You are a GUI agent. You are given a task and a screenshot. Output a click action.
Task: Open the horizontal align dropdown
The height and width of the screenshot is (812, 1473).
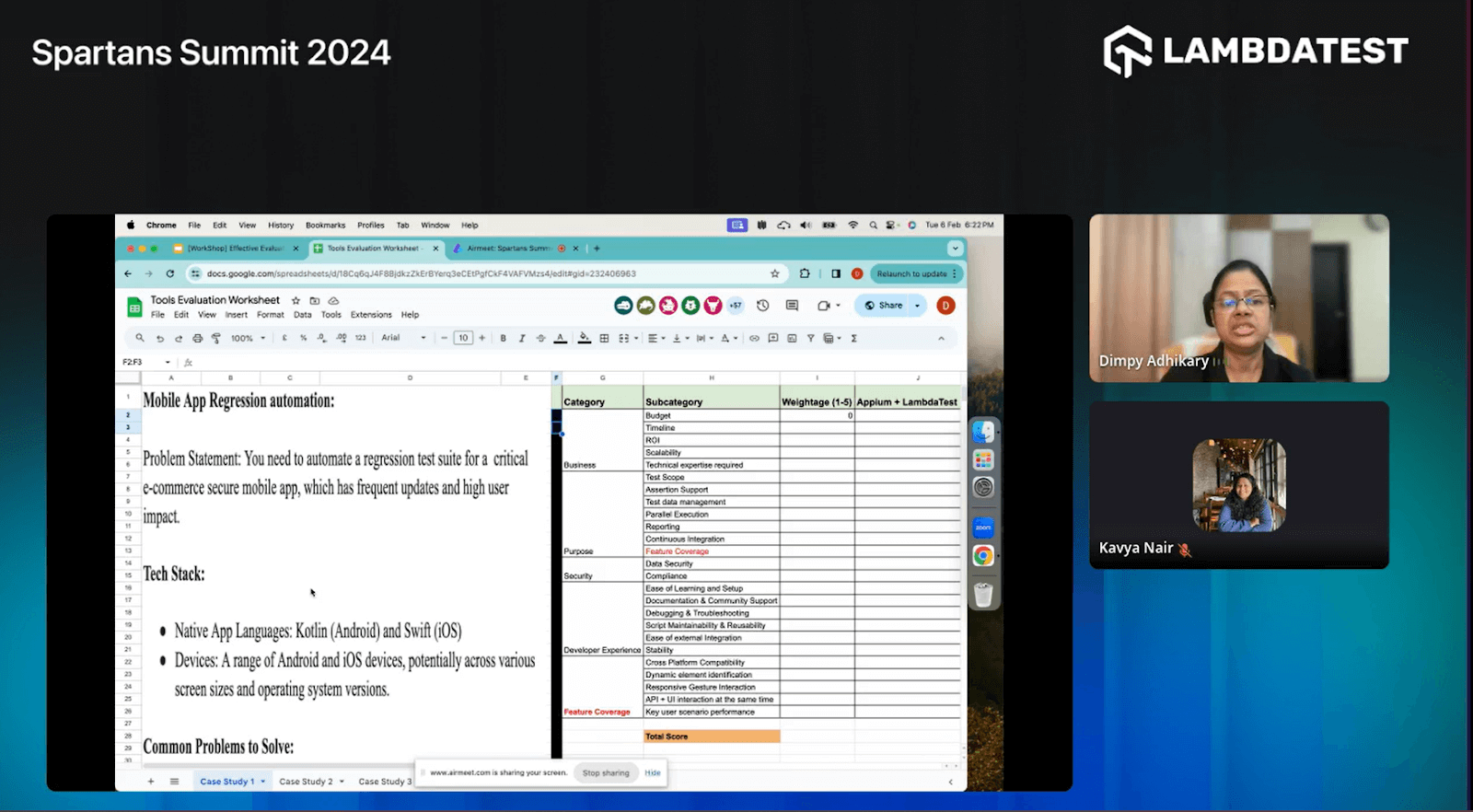[x=655, y=338]
